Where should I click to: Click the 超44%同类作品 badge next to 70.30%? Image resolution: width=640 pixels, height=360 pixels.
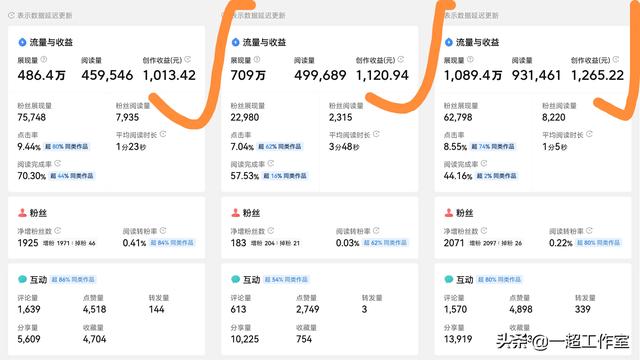pos(72,176)
